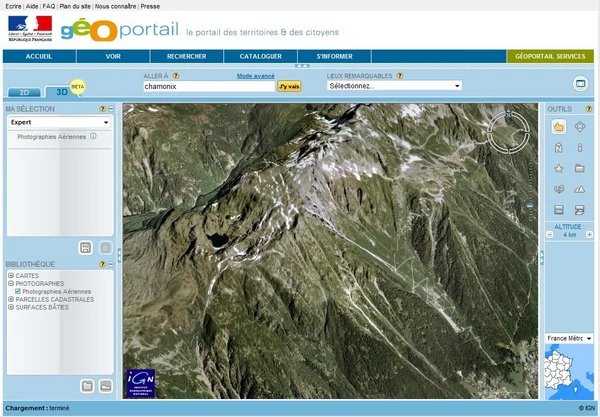Click the chamonix search input field
600x417 pixels.
click(x=209, y=86)
